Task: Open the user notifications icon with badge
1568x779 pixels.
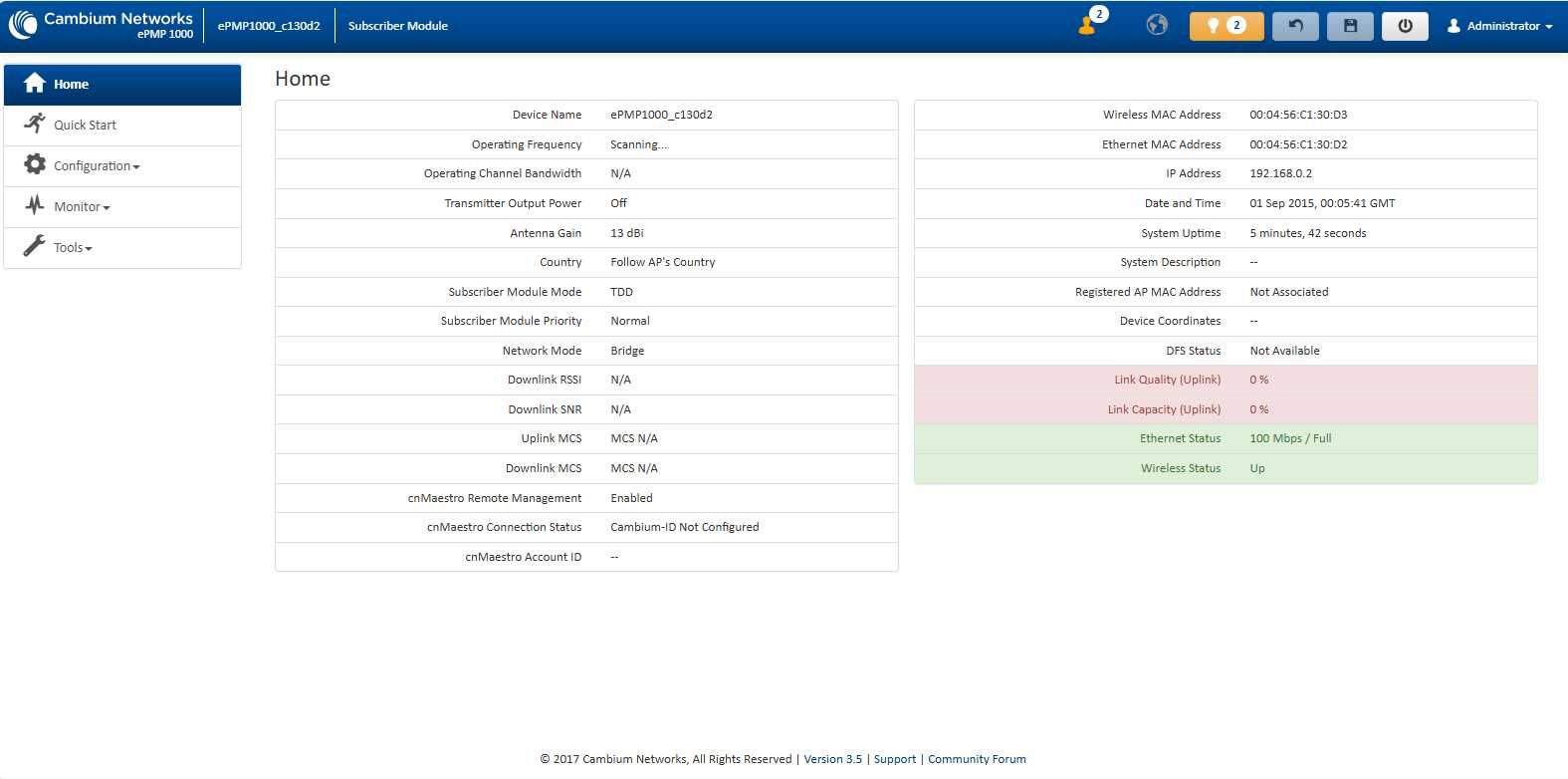Action: [x=1092, y=22]
